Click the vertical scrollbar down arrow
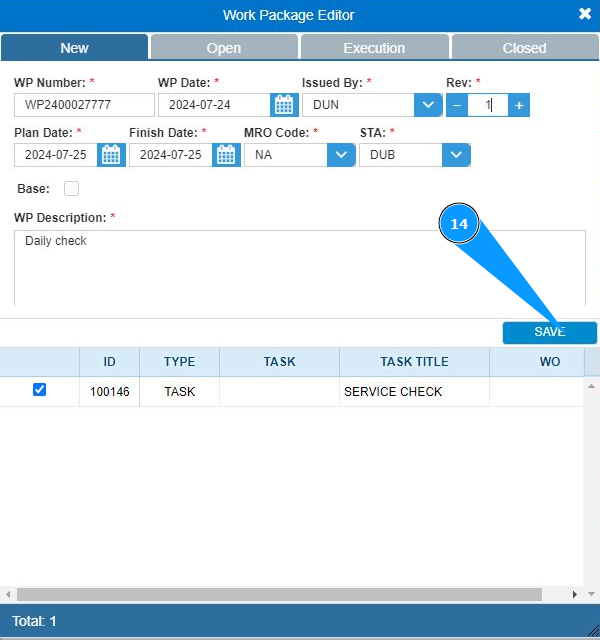Image resolution: width=600 pixels, height=640 pixels. pos(591,594)
